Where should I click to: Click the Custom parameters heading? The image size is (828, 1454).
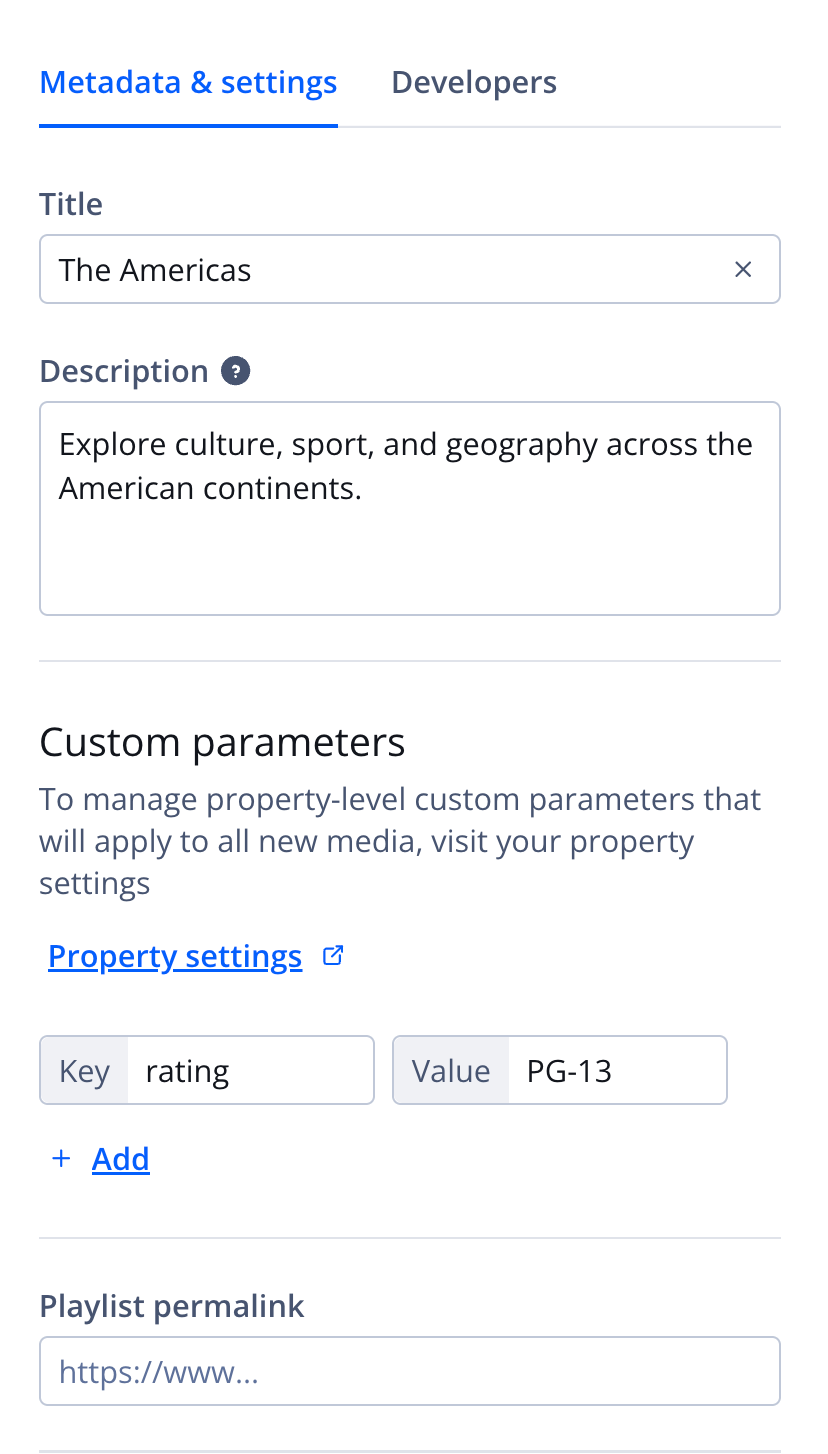222,743
